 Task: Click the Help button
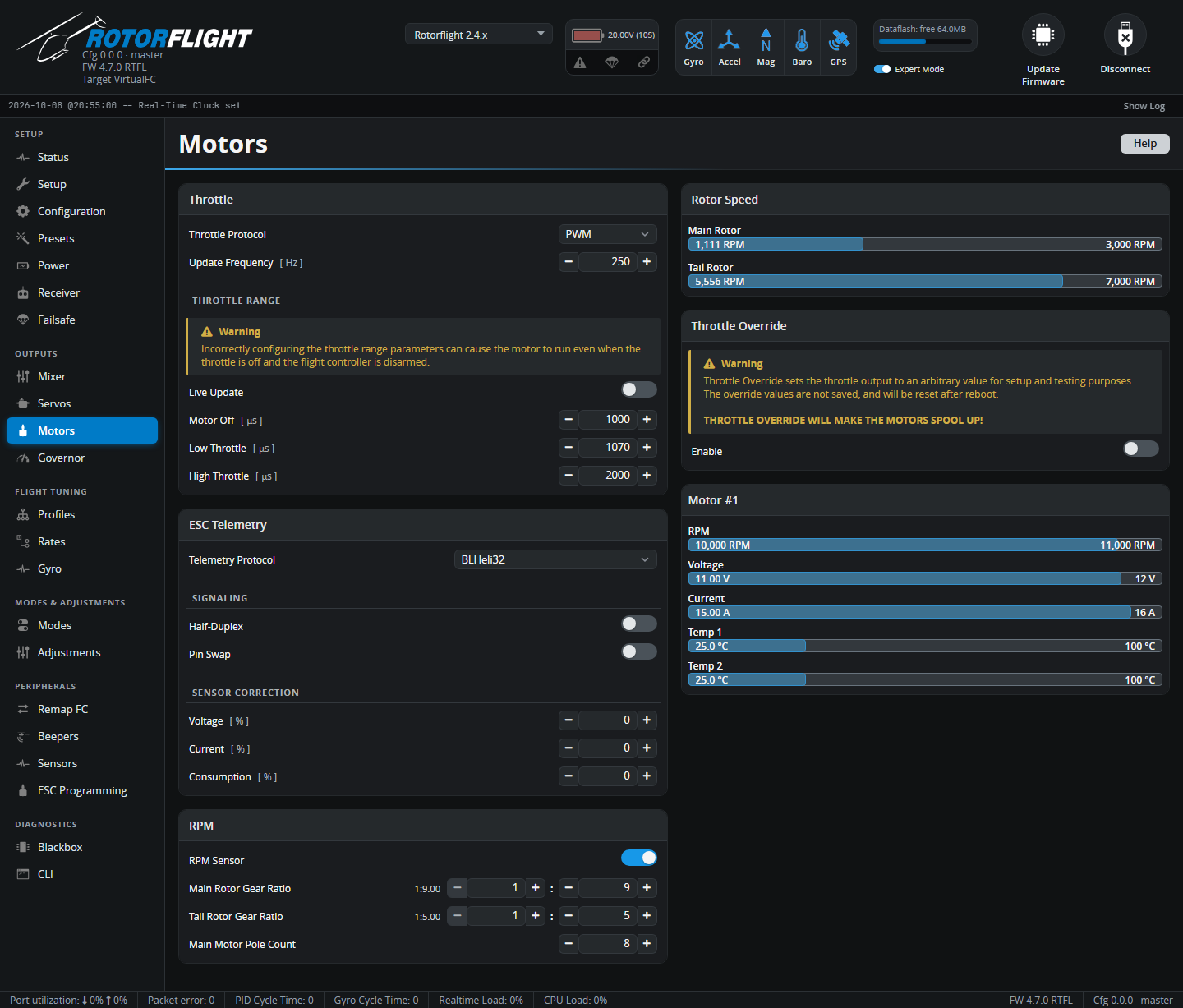click(1145, 143)
